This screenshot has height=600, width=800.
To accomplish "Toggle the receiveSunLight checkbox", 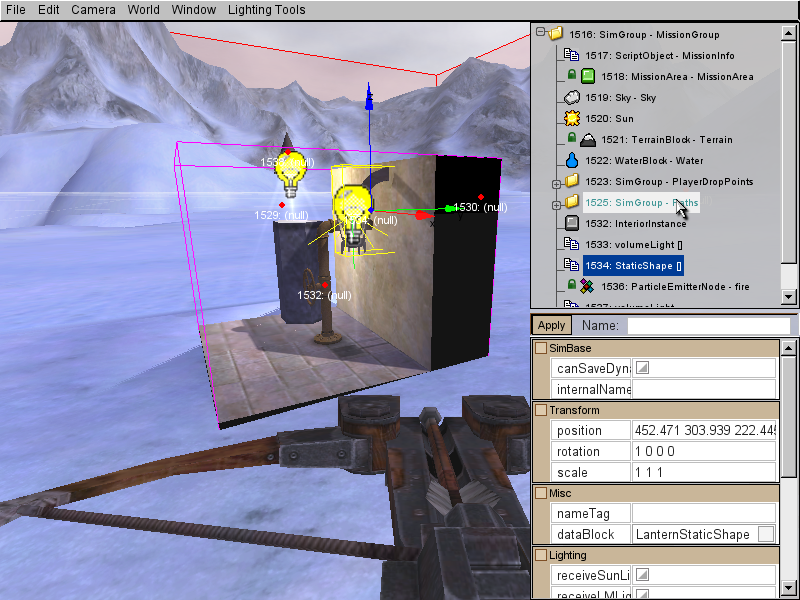I will 642,575.
